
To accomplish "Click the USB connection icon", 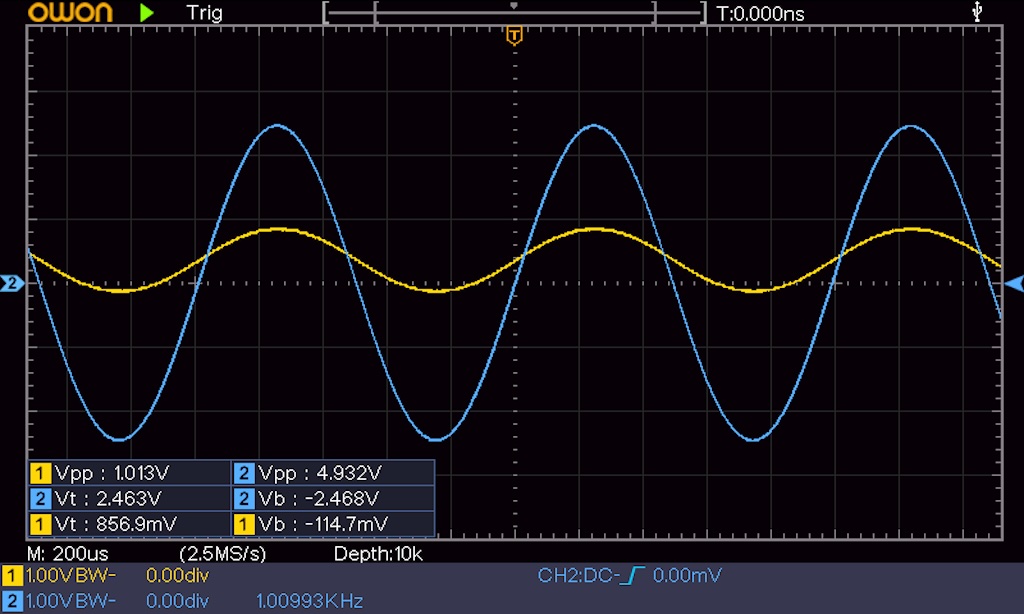I will 977,12.
